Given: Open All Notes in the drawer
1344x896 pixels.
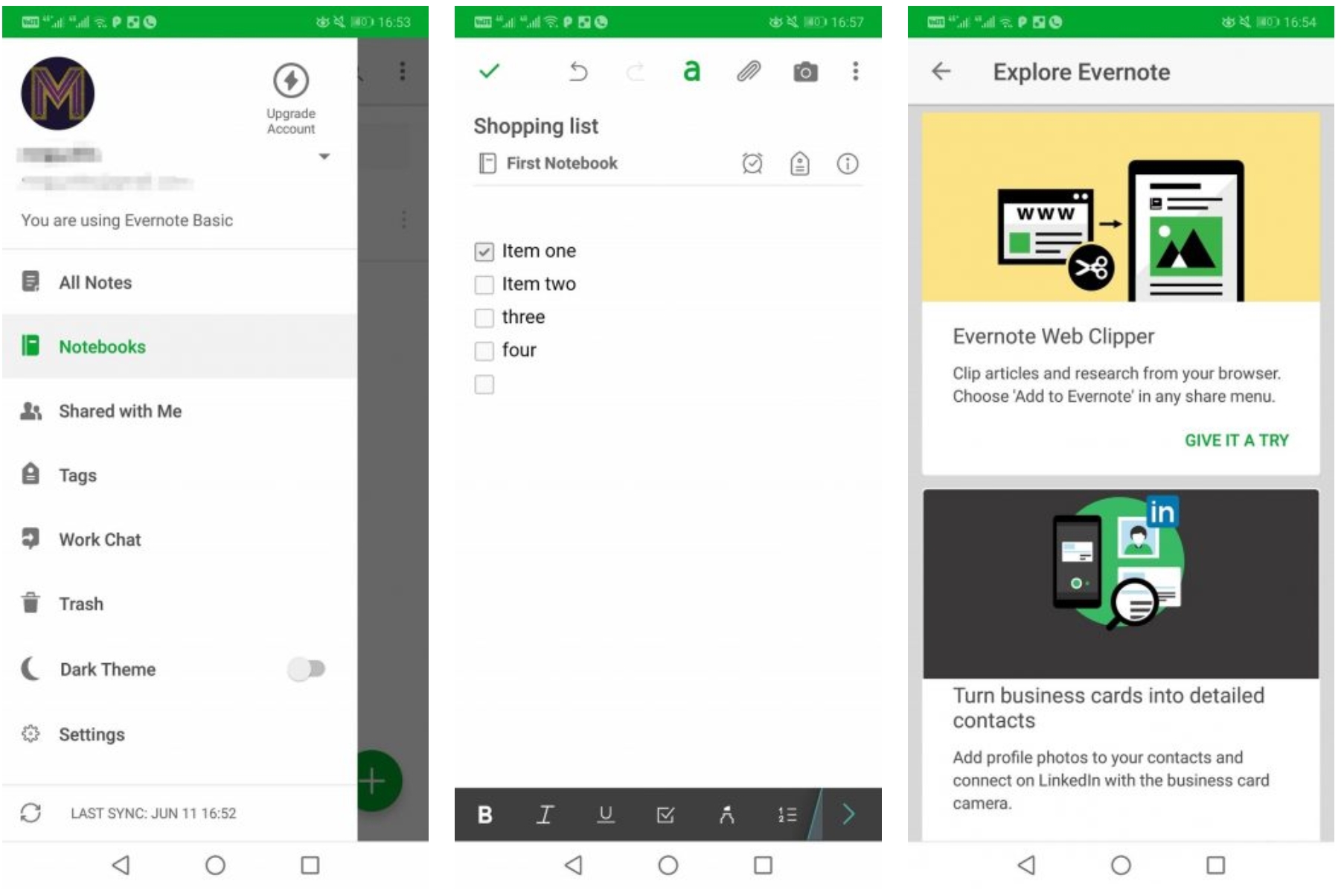Looking at the screenshot, I should point(179,282).
